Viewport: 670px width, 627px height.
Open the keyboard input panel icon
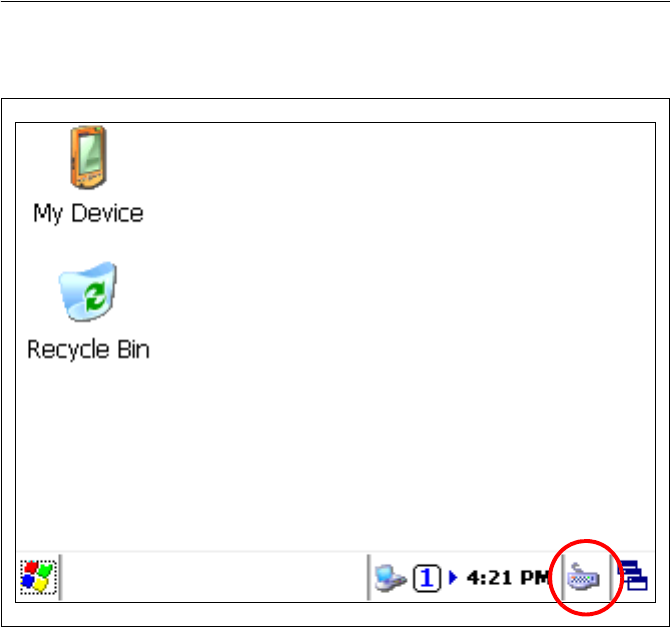[x=584, y=577]
